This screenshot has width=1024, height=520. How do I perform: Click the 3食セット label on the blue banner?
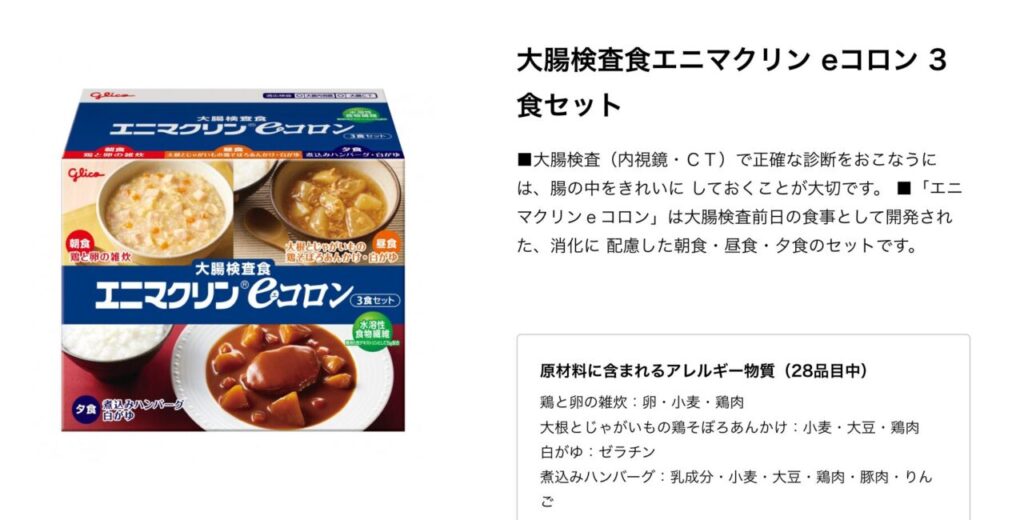[375, 300]
